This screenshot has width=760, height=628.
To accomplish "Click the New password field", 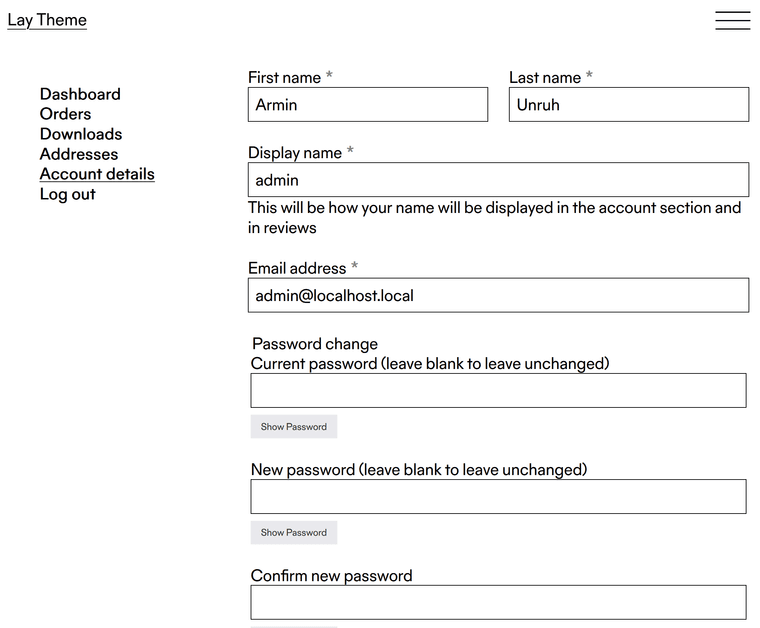I will (x=498, y=497).
